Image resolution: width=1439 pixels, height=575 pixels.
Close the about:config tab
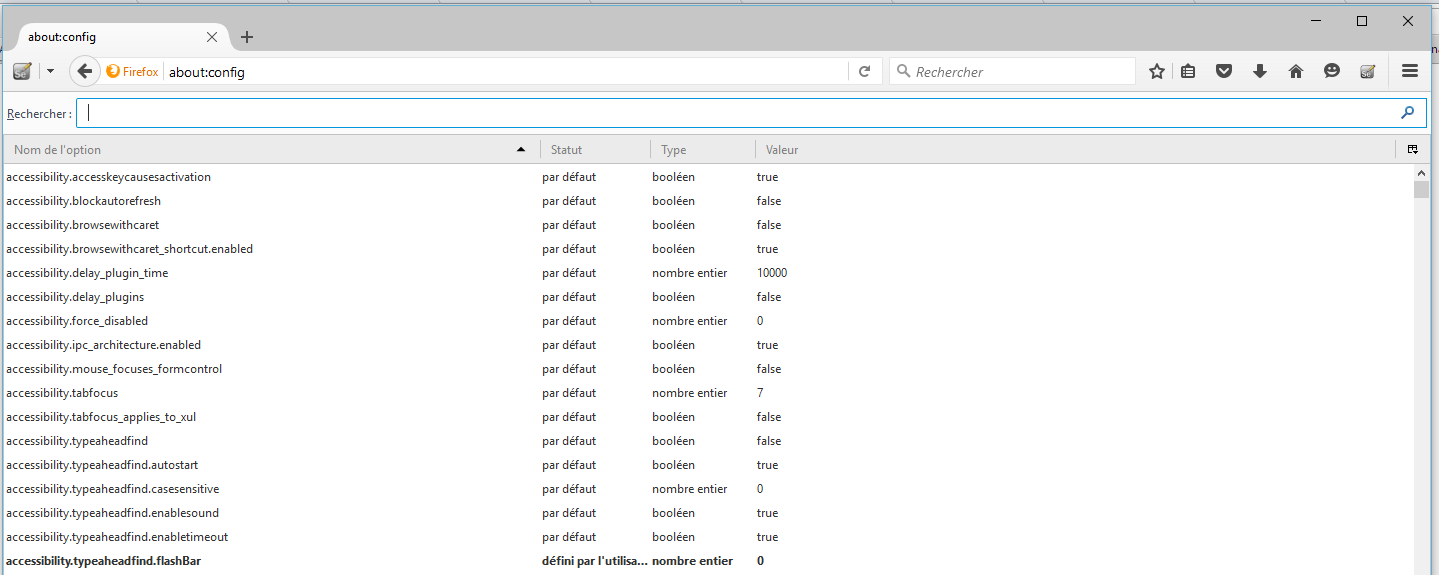[212, 37]
